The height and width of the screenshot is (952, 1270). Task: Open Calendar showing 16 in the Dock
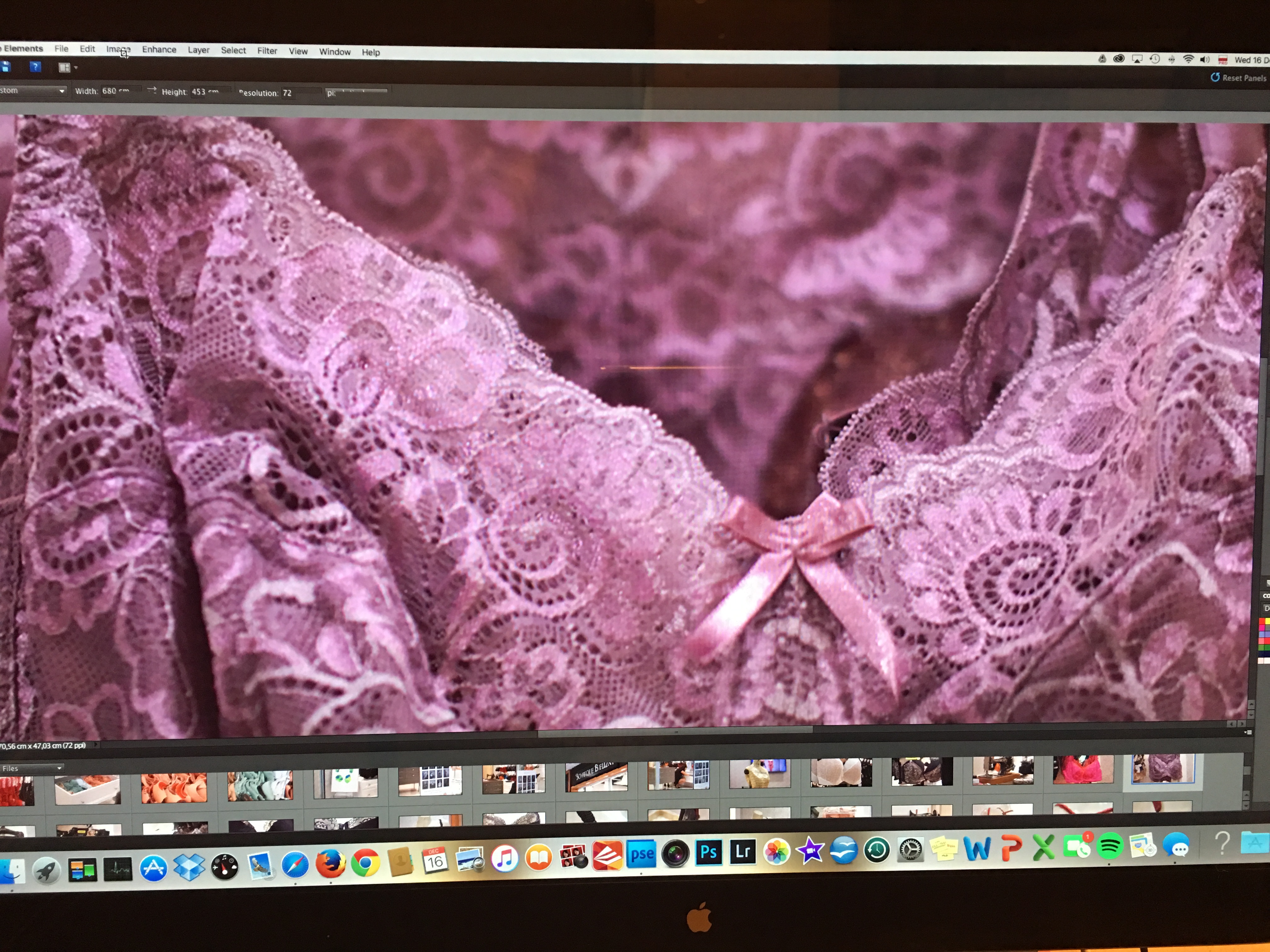point(435,860)
